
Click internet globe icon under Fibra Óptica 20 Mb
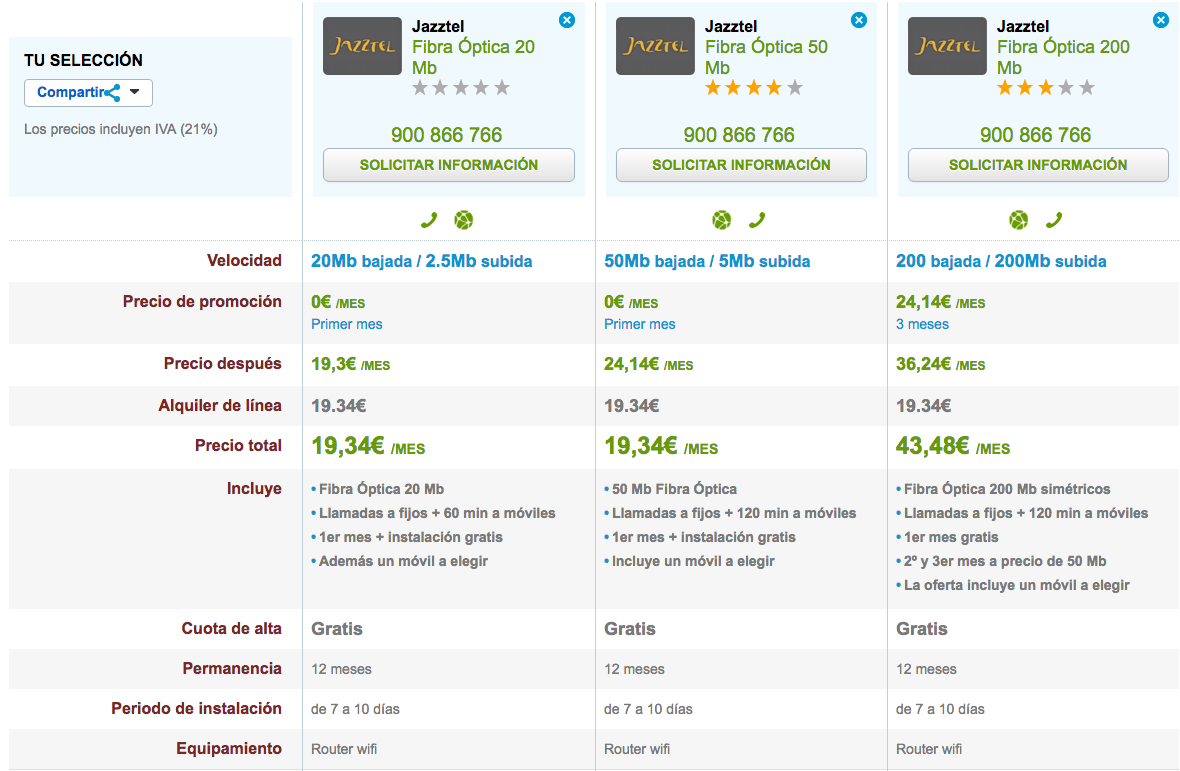click(464, 220)
